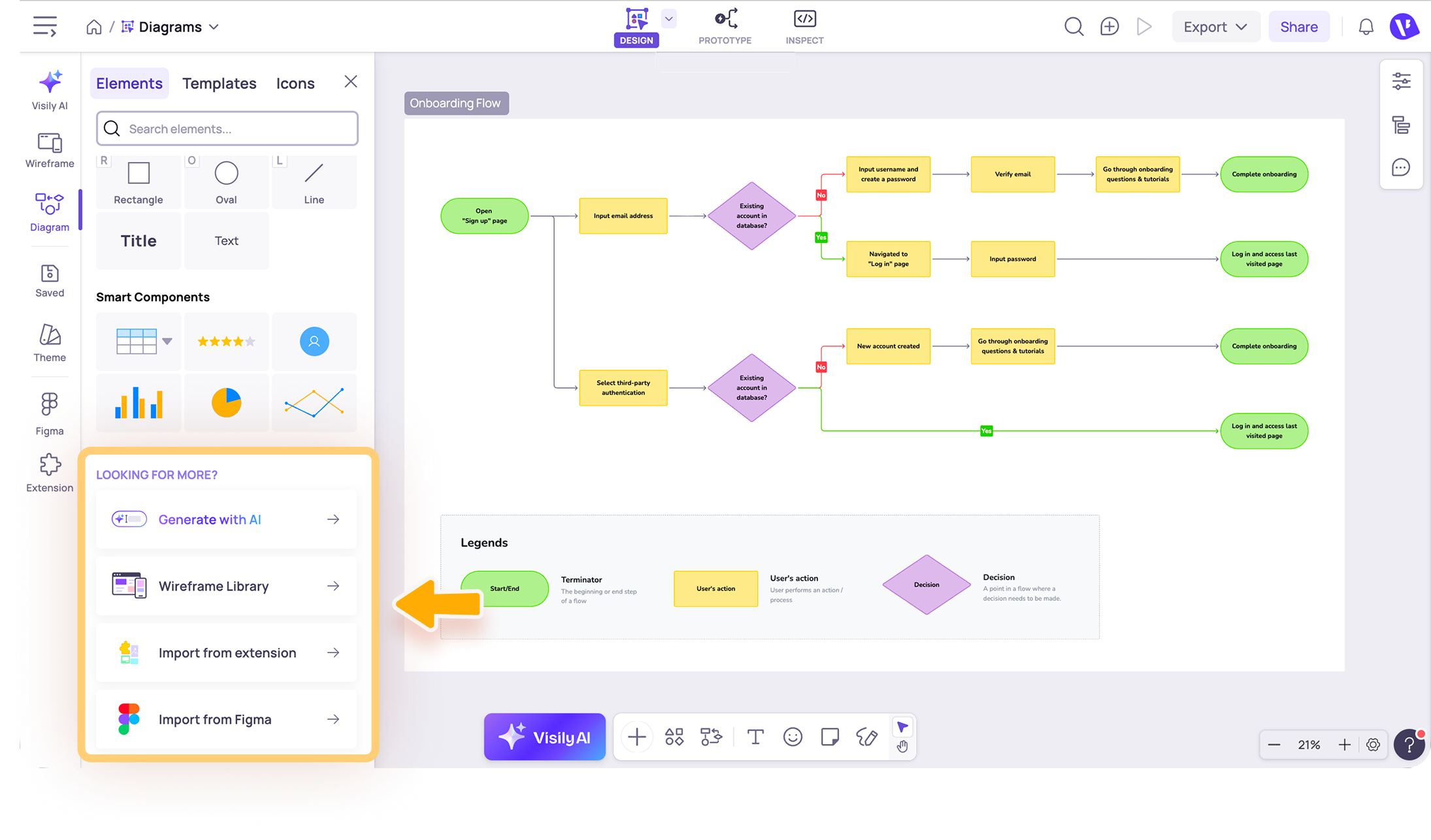Open the layers panel icon
This screenshot has height=840, width=1431.
coord(1401,124)
